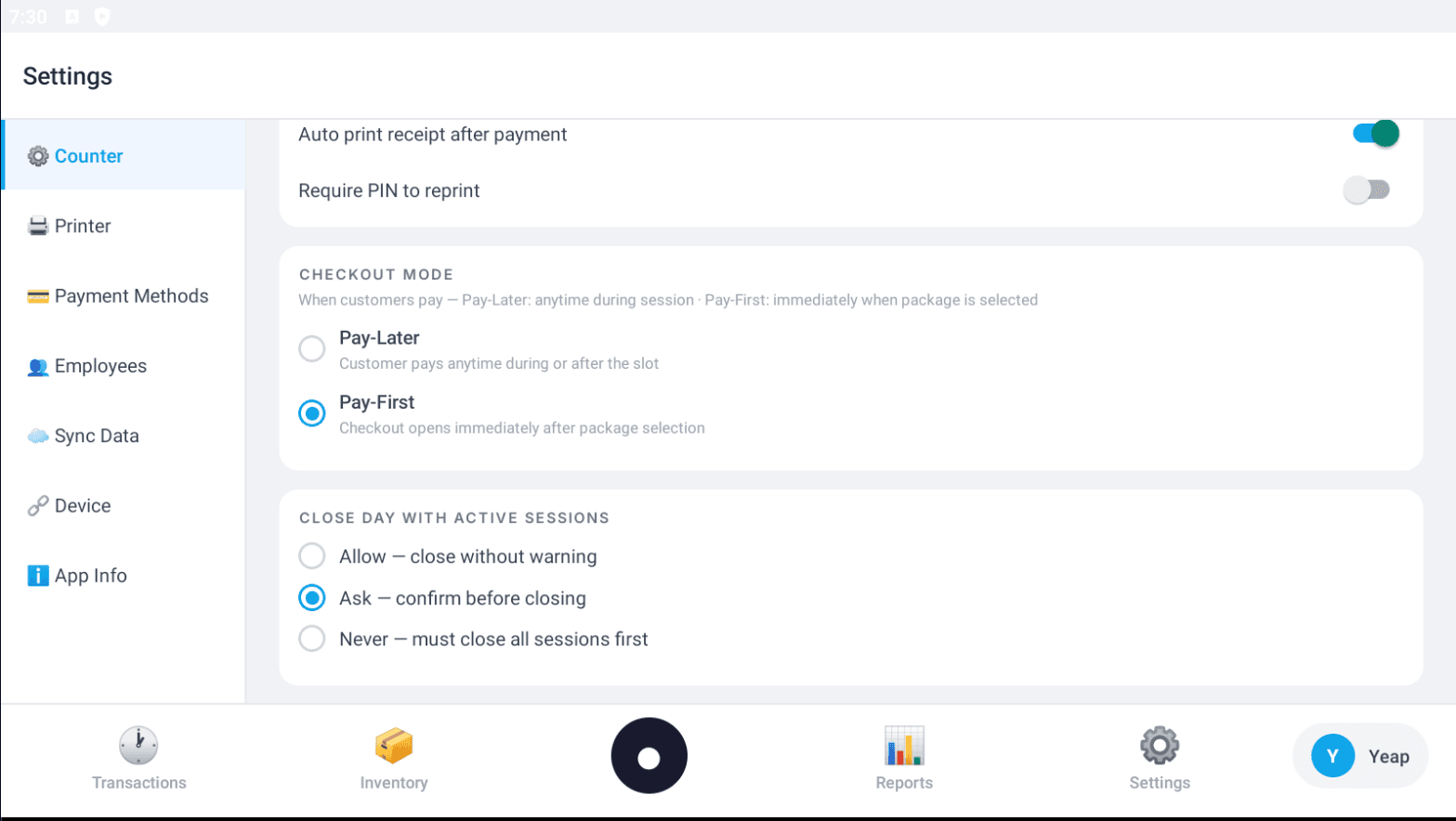Click the App Info icon
The image size is (1456, 821).
38,576
